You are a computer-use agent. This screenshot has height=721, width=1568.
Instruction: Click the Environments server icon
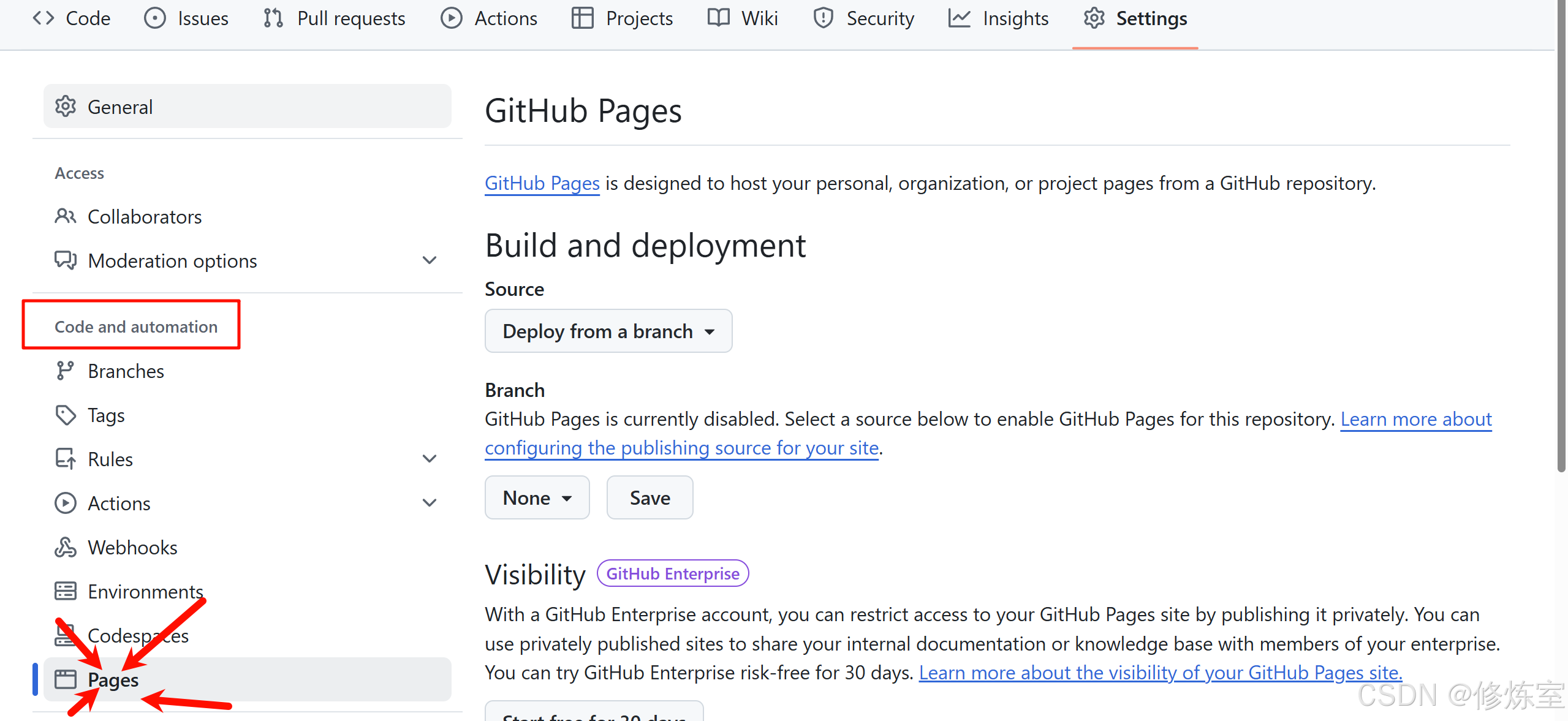(x=65, y=591)
